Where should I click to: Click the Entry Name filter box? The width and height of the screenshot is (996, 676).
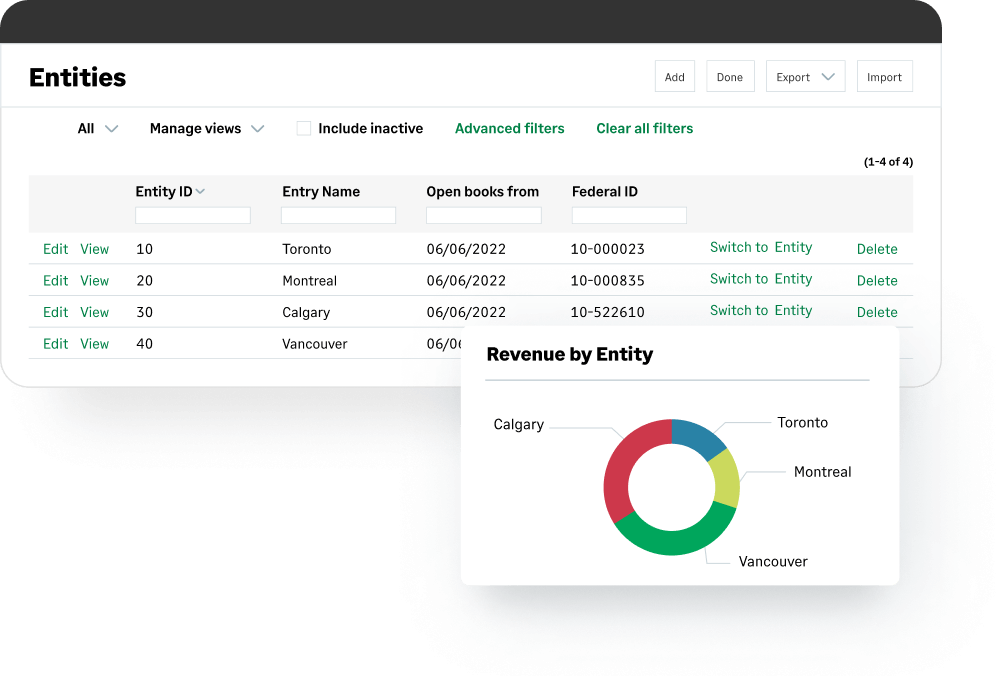pos(338,215)
